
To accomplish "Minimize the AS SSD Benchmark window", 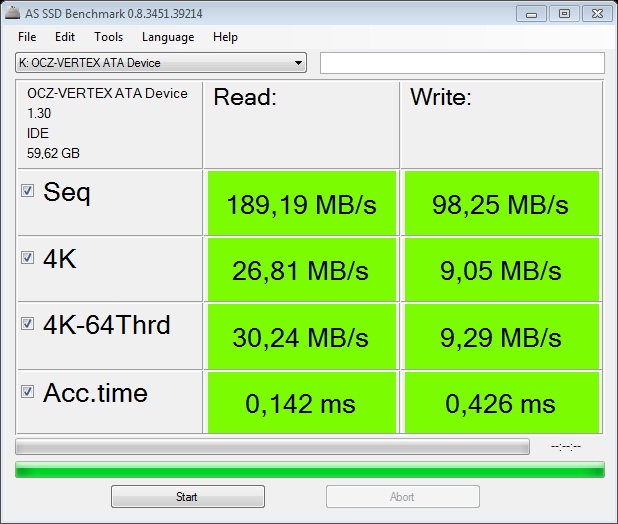I will (x=531, y=14).
